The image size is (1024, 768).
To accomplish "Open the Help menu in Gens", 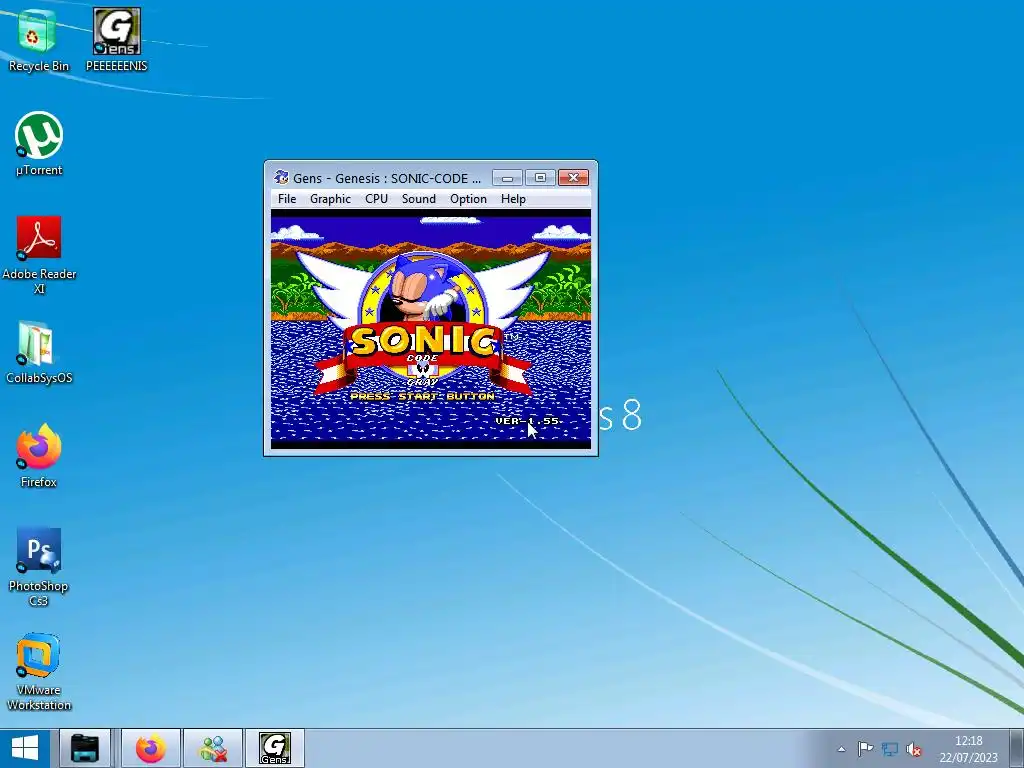I will click(513, 199).
